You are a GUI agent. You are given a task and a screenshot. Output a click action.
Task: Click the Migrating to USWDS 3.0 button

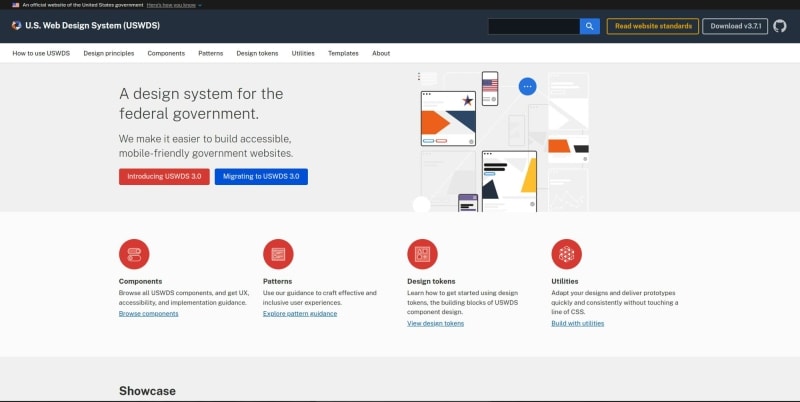tap(261, 177)
